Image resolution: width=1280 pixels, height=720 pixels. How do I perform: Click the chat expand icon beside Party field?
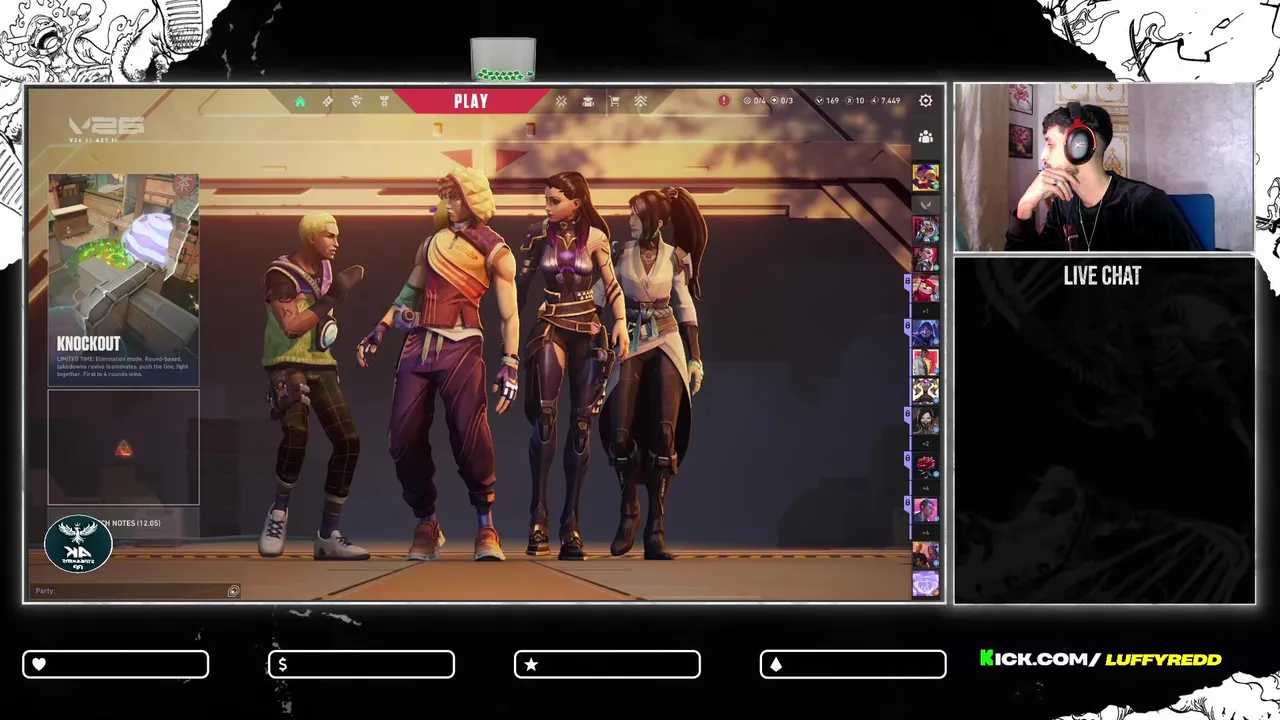pyautogui.click(x=233, y=591)
